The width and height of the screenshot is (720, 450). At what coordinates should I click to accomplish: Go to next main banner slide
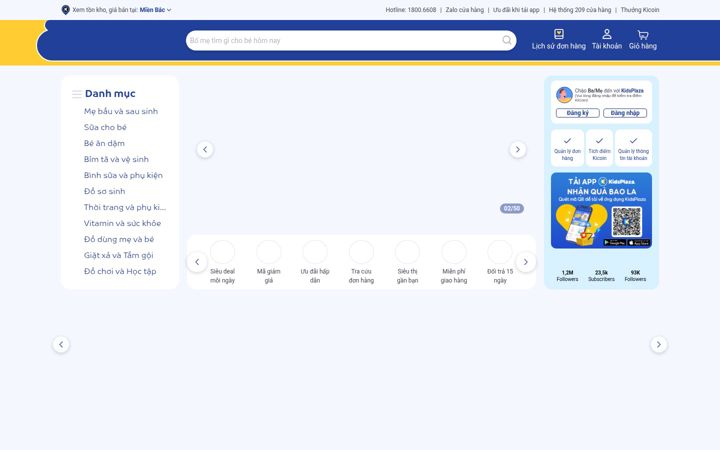(518, 149)
